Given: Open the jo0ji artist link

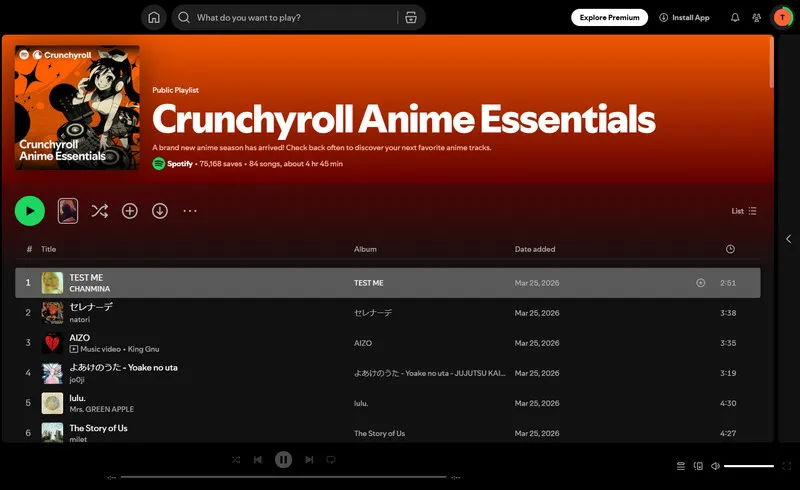Looking at the screenshot, I should [77, 380].
